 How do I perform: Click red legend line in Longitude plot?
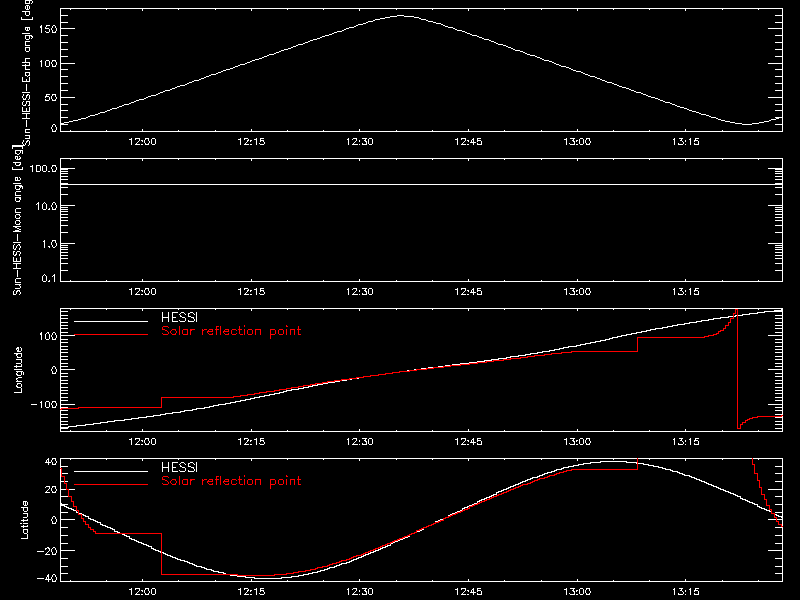pos(111,335)
